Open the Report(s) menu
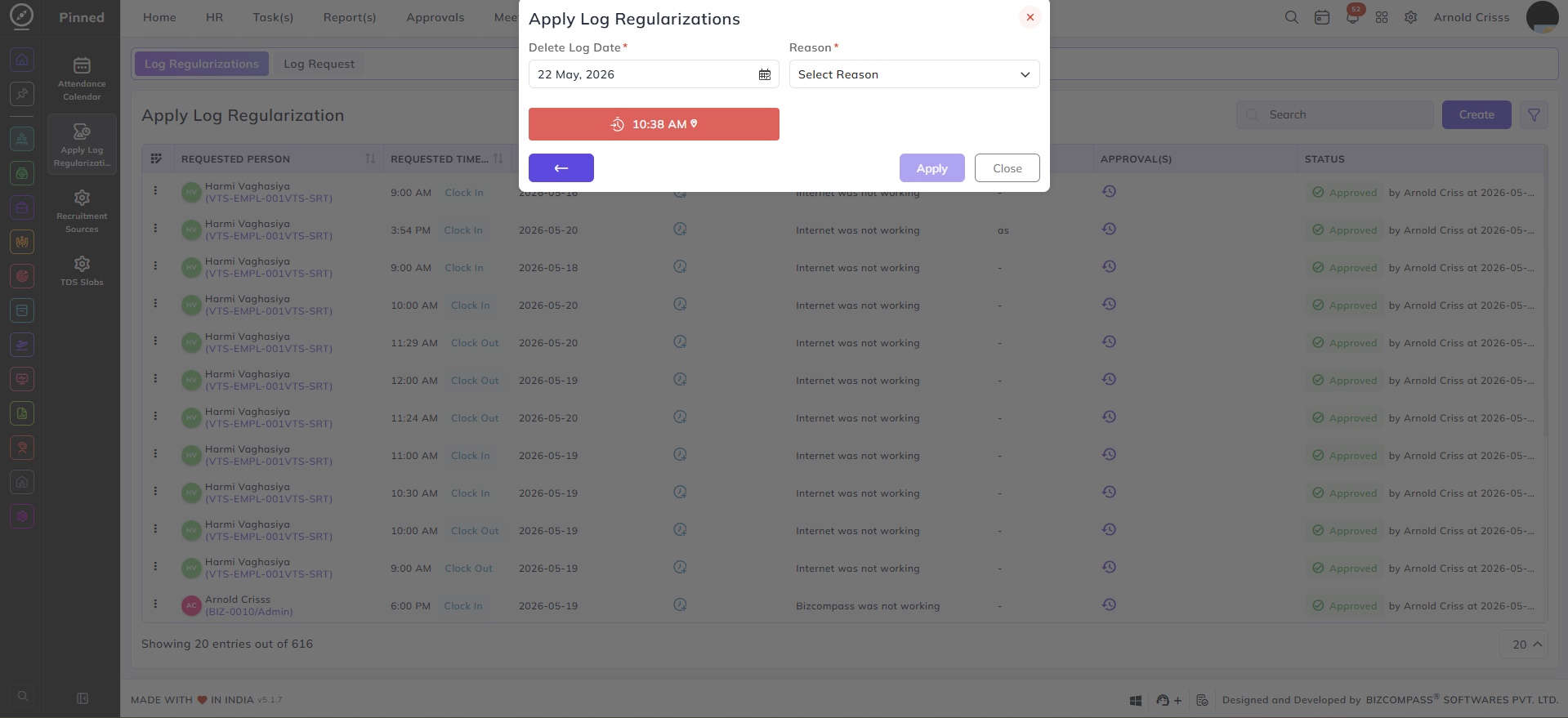Image resolution: width=1568 pixels, height=718 pixels. tap(350, 17)
